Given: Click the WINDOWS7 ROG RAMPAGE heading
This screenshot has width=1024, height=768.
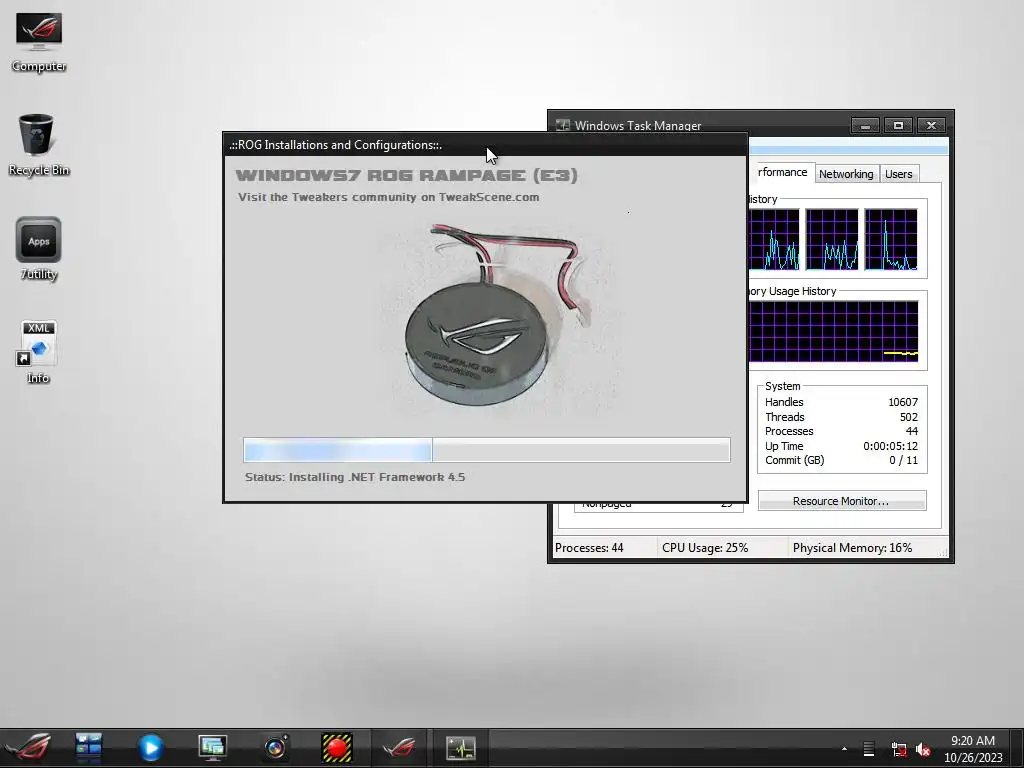Looking at the screenshot, I should point(406,175).
